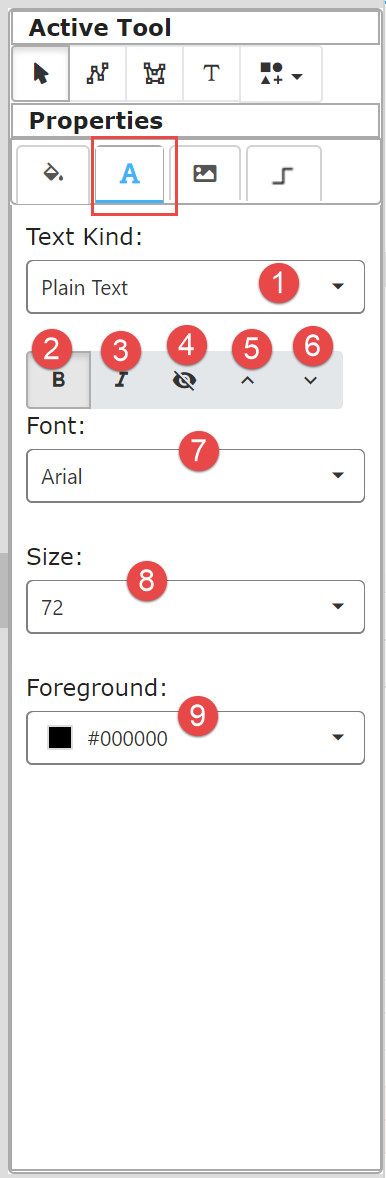This screenshot has height=1178, width=386.
Task: Open the Size dropdown showing 72
Action: 195,607
